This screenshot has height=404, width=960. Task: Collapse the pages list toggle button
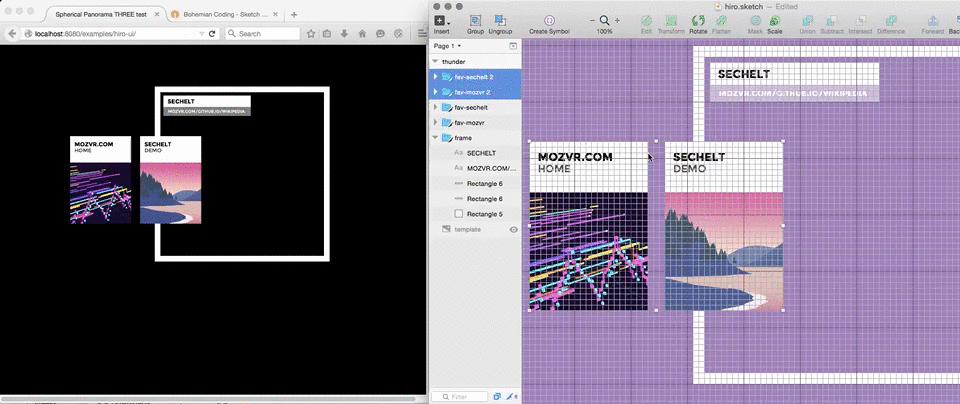click(514, 46)
